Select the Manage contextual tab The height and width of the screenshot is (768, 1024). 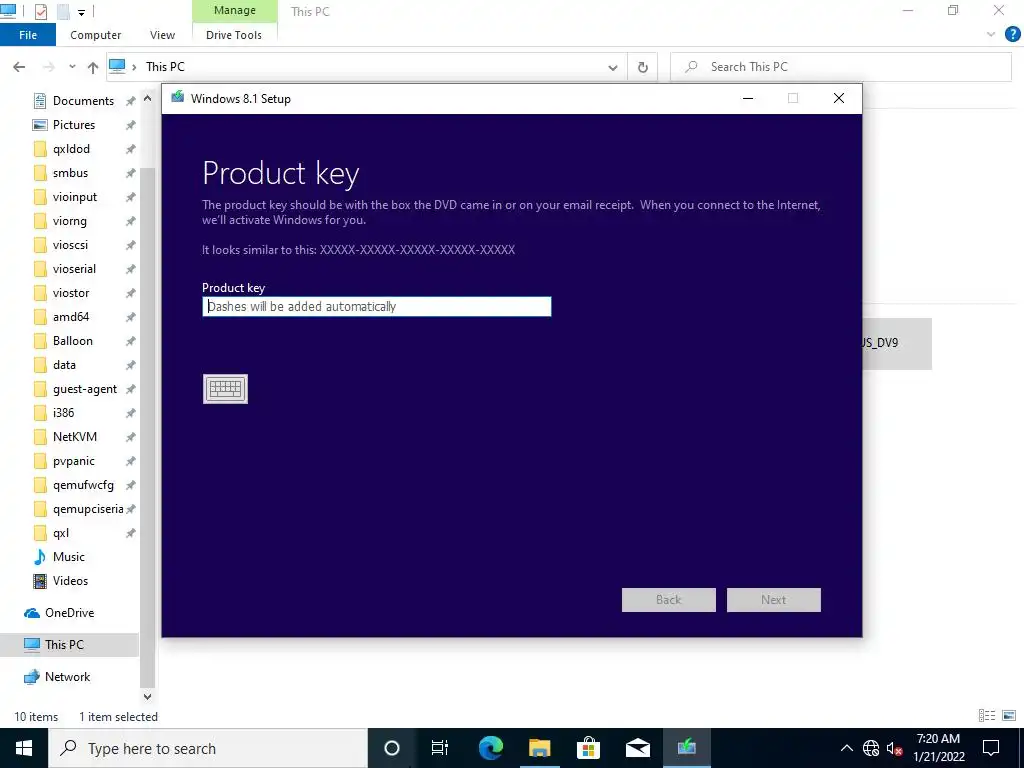point(234,10)
